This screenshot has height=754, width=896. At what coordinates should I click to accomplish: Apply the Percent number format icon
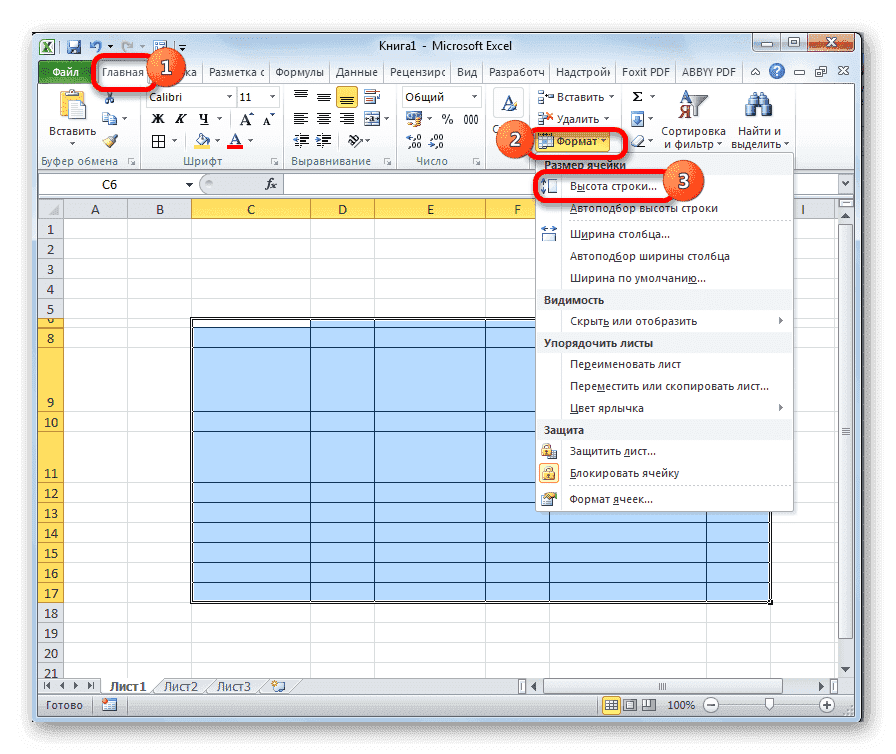coord(446,118)
